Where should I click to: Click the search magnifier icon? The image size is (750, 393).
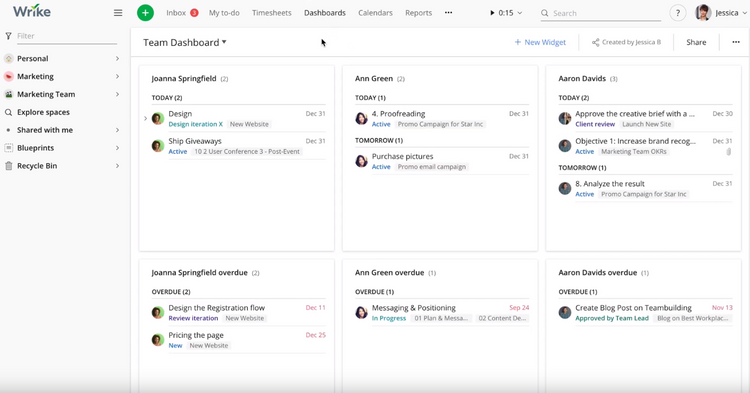[x=544, y=13]
